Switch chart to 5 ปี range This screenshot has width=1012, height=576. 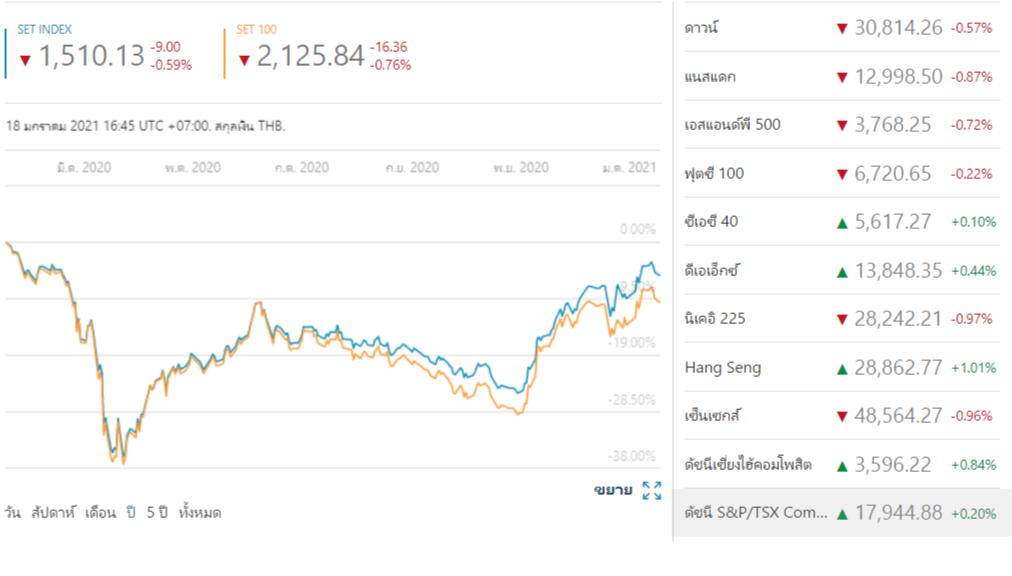[x=157, y=513]
